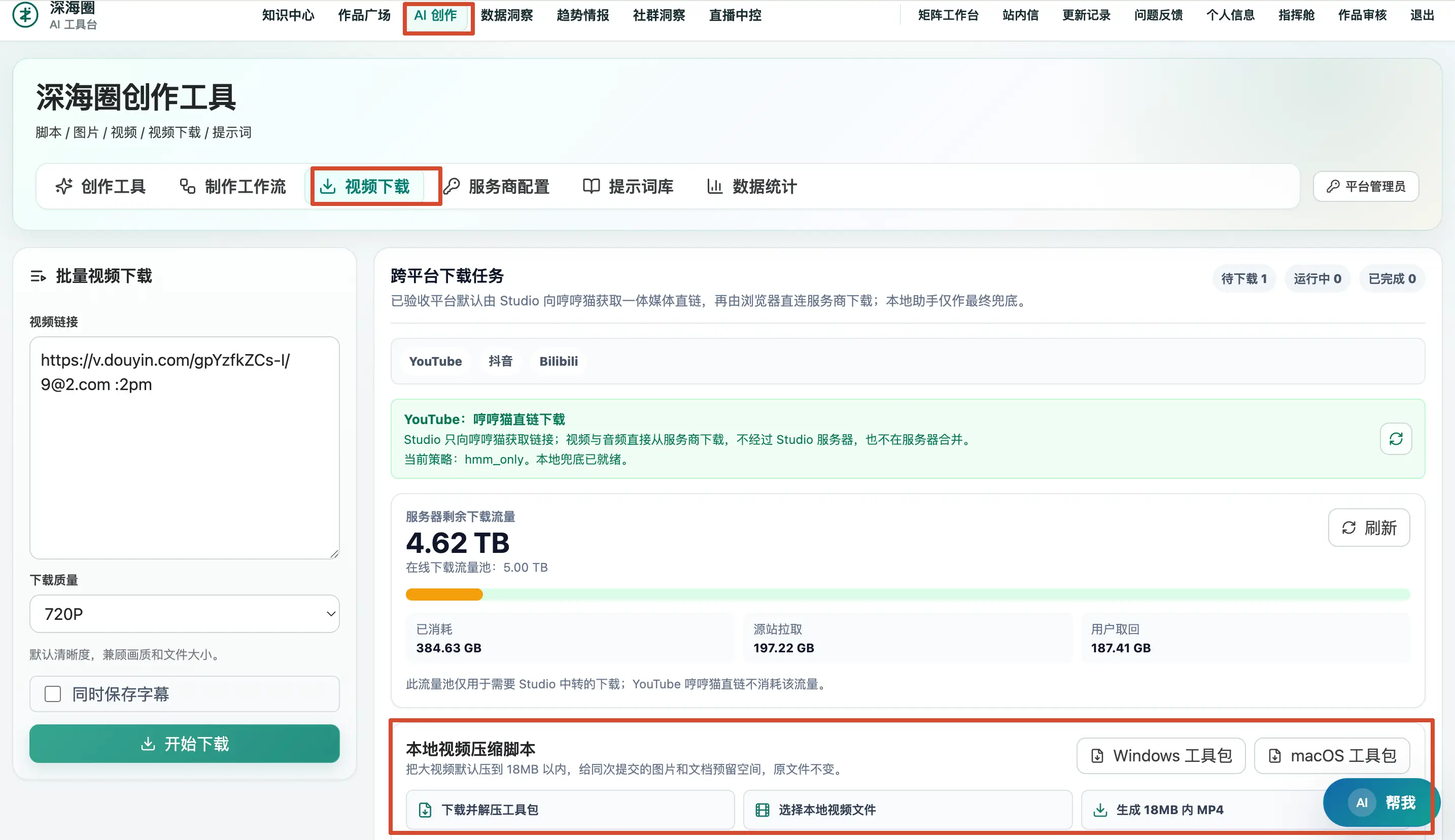Click the refresh icon in 刷新 button
The image size is (1455, 840).
(x=1349, y=528)
